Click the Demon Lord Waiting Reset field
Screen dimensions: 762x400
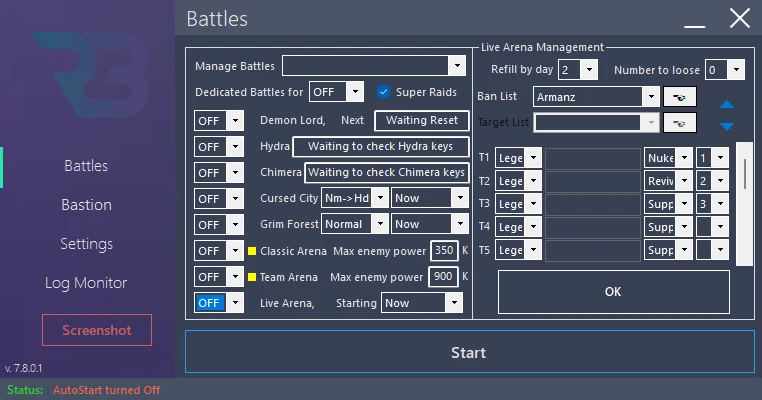[422, 121]
